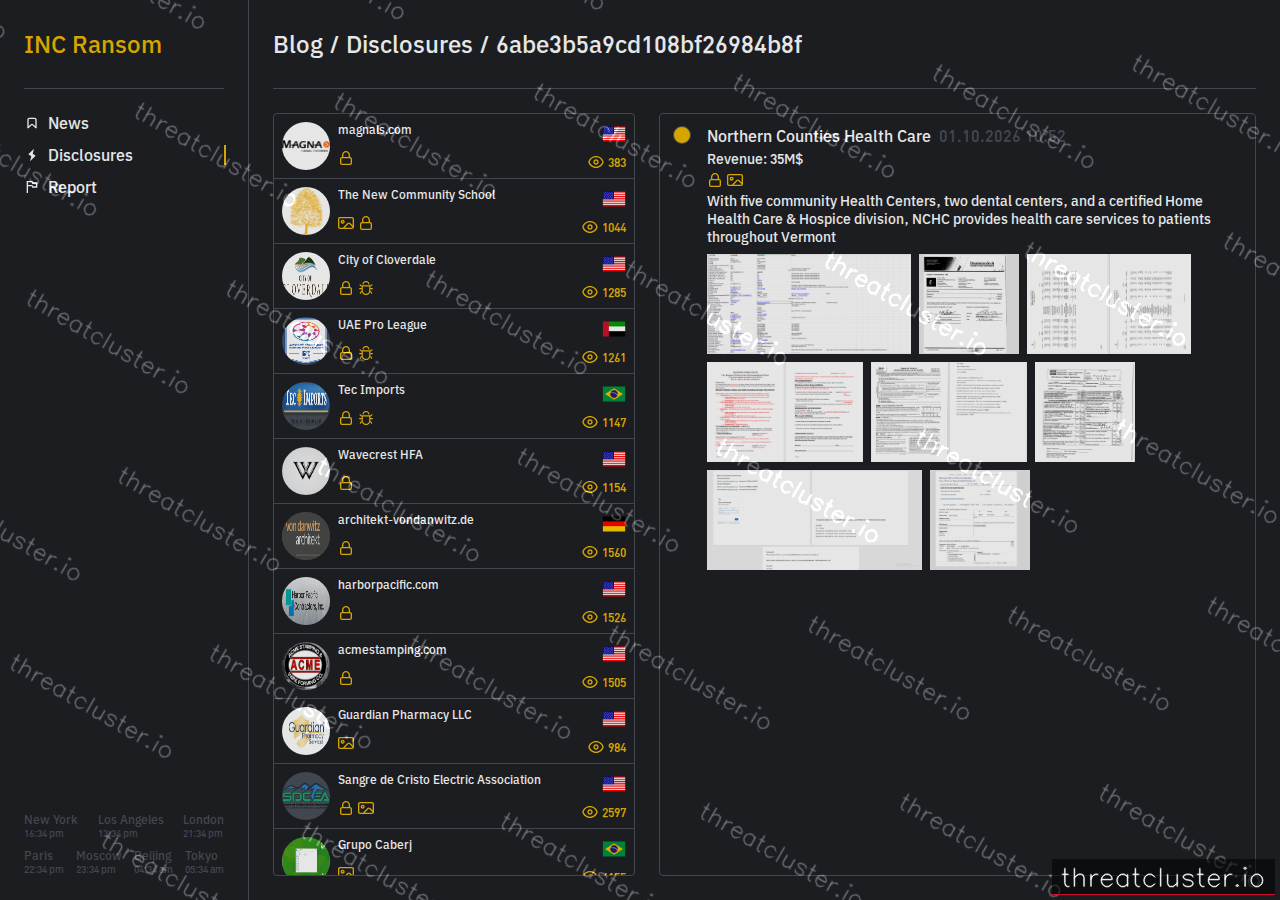The image size is (1280, 900).
Task: Select the Wavecrest HFA entry
Action: pos(454,471)
